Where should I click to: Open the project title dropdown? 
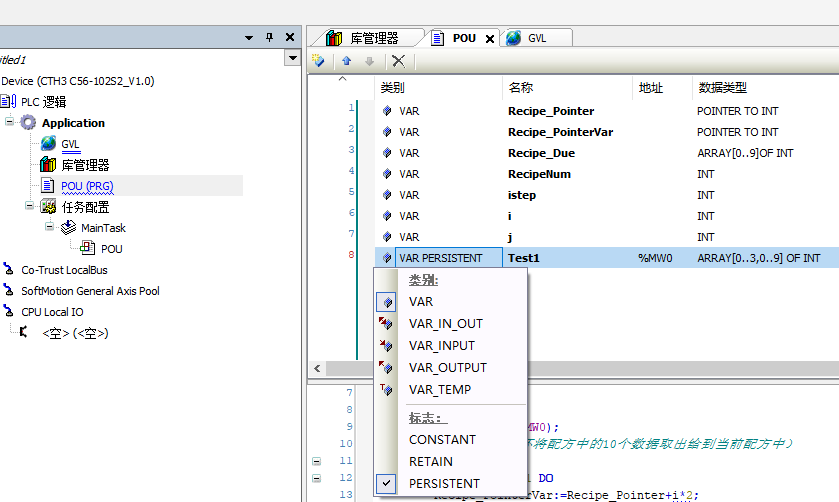click(293, 57)
